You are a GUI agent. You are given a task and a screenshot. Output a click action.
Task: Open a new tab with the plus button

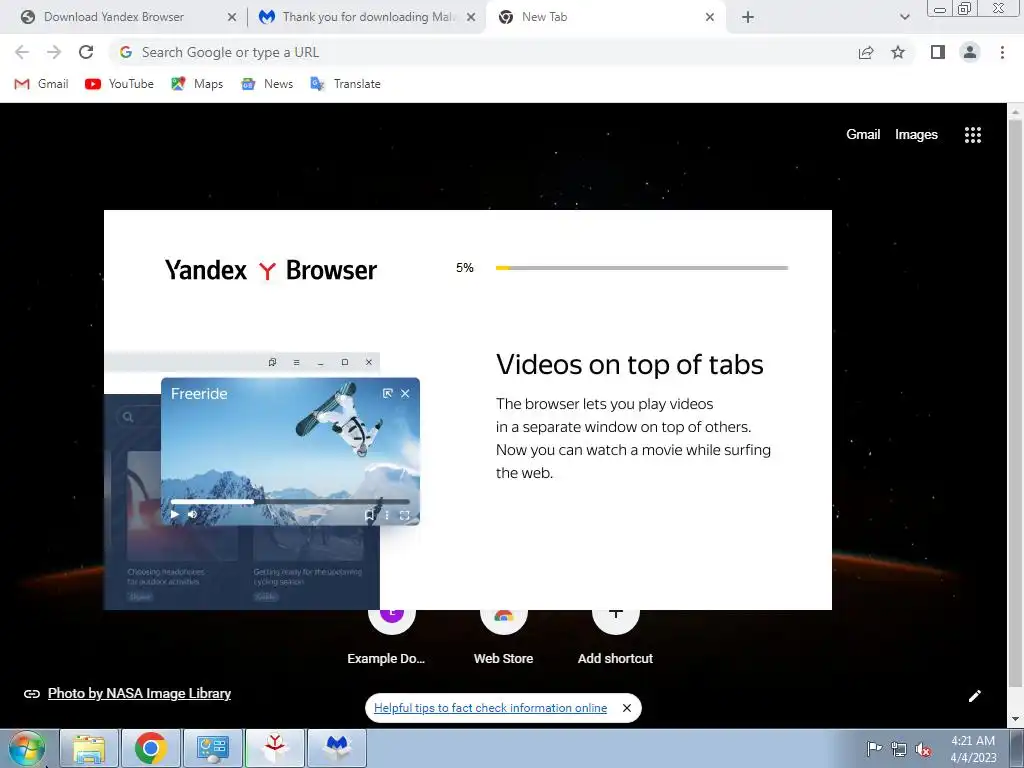pyautogui.click(x=748, y=17)
